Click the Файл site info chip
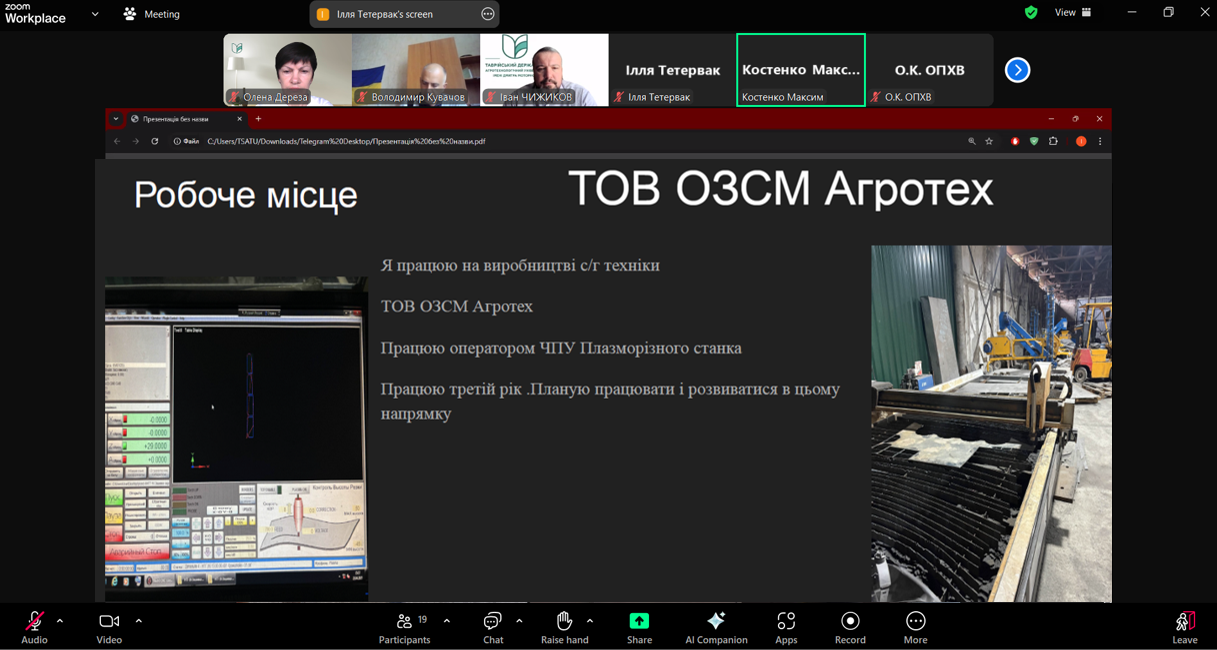This screenshot has width=1217, height=650. (186, 141)
